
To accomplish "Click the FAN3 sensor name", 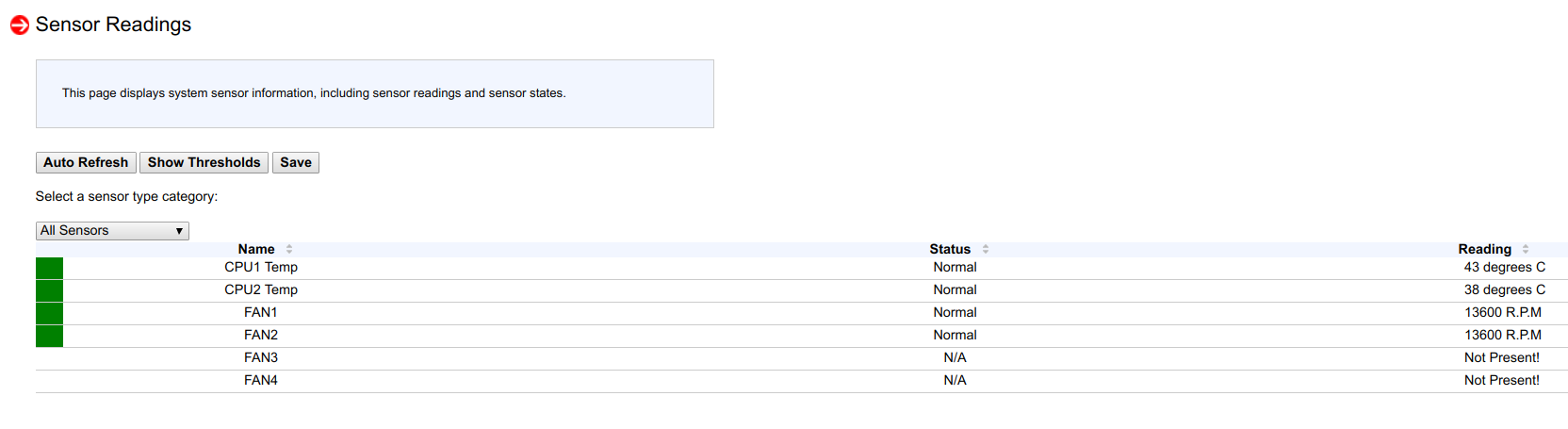I will pyautogui.click(x=261, y=358).
